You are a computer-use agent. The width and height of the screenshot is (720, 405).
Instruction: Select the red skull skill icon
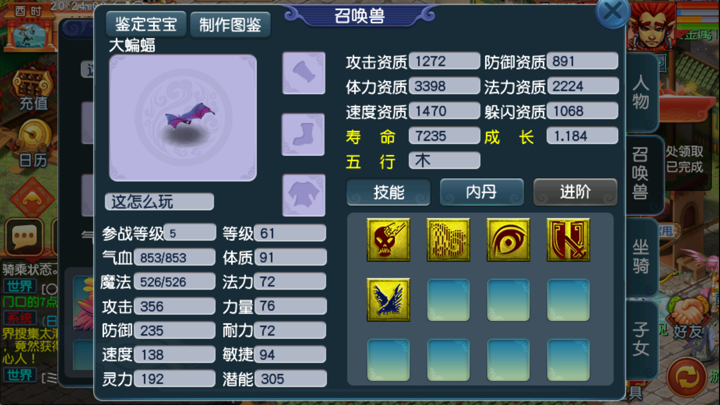click(388, 240)
